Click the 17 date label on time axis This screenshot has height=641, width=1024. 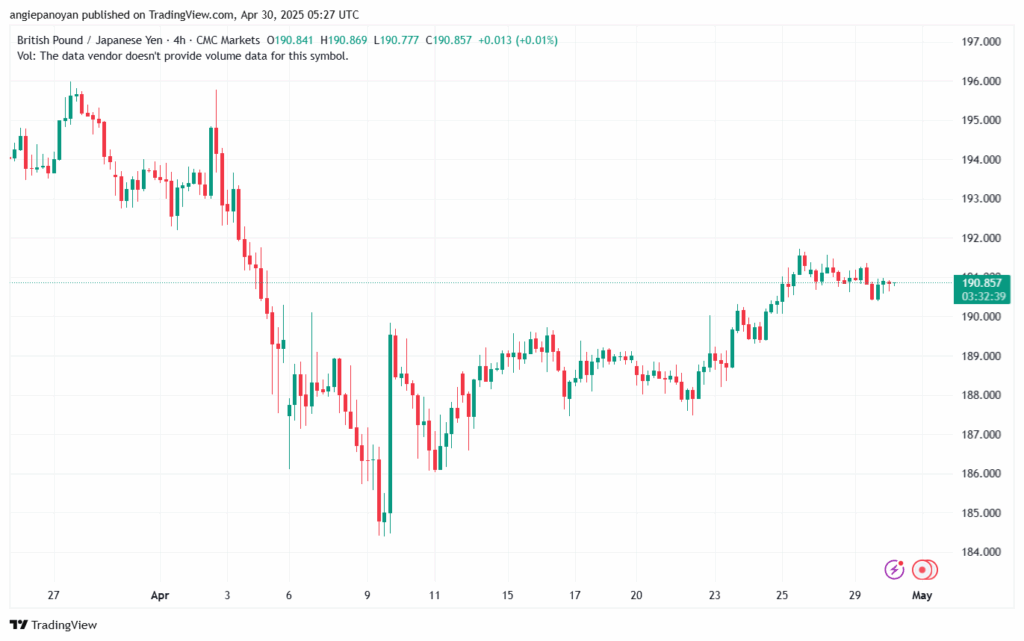(x=575, y=595)
